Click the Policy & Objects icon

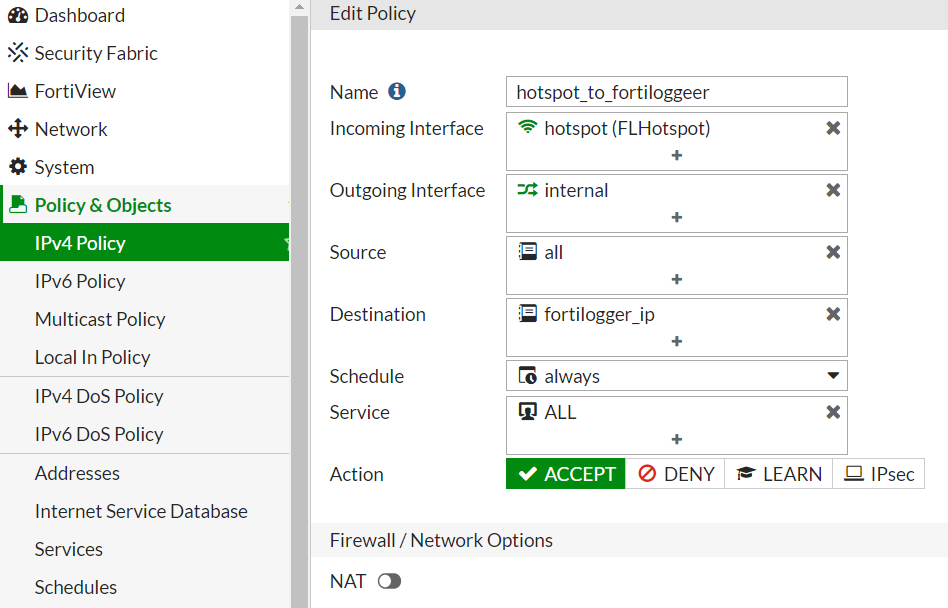[x=18, y=205]
